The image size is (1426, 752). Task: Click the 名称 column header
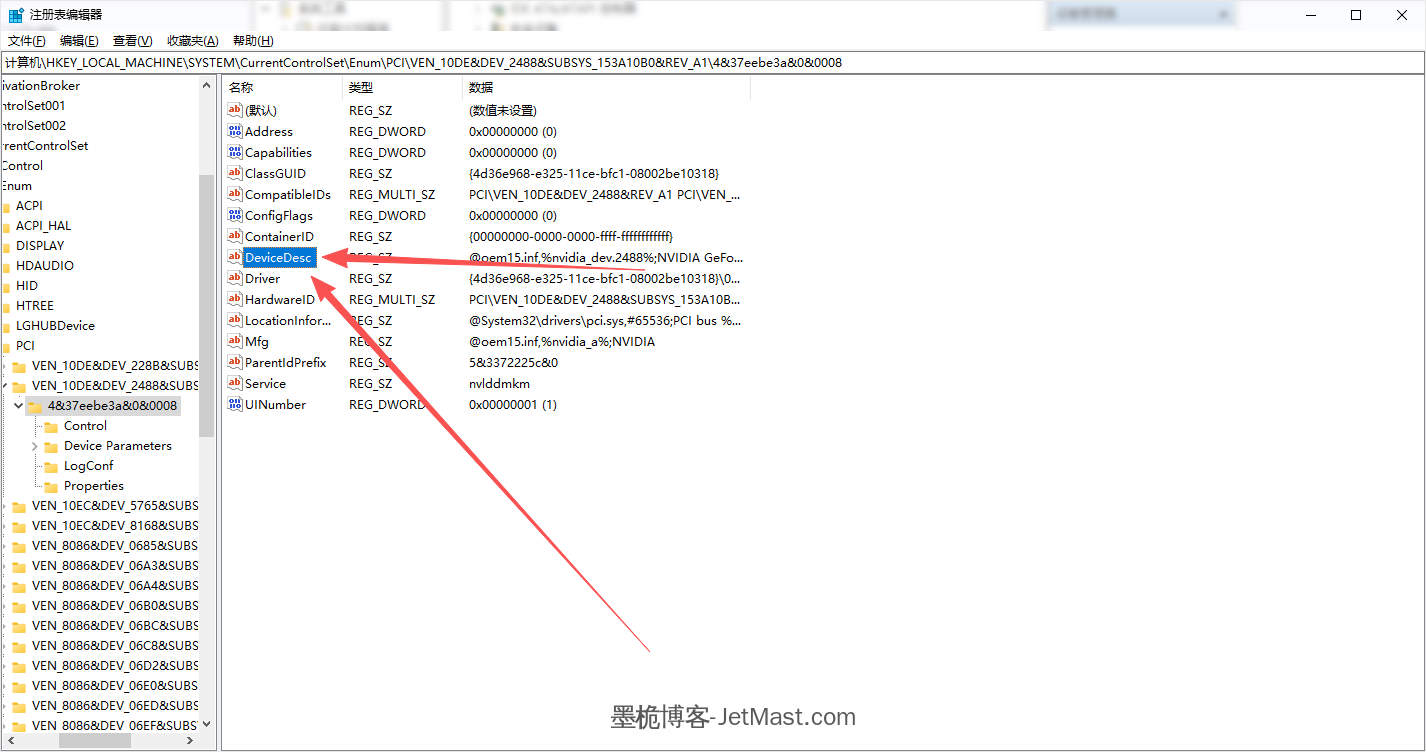pyautogui.click(x=282, y=88)
